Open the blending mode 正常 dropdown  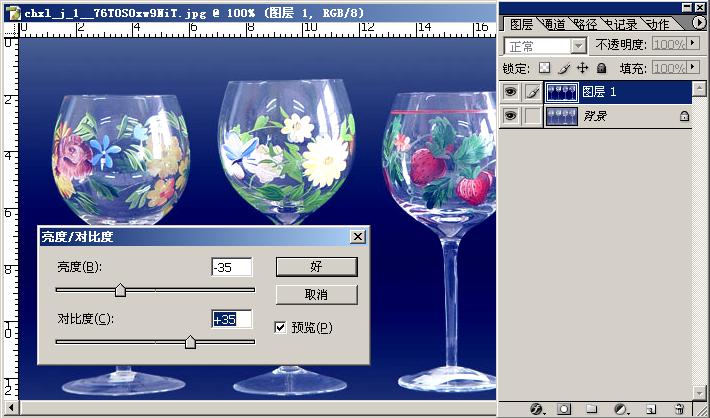[x=578, y=46]
